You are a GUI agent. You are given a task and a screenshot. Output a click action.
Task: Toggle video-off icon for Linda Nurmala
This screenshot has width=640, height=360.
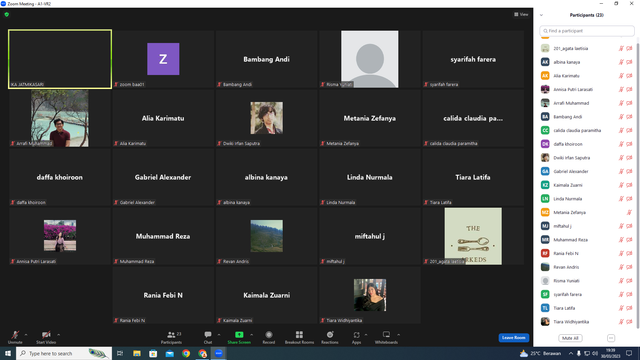[x=629, y=199]
